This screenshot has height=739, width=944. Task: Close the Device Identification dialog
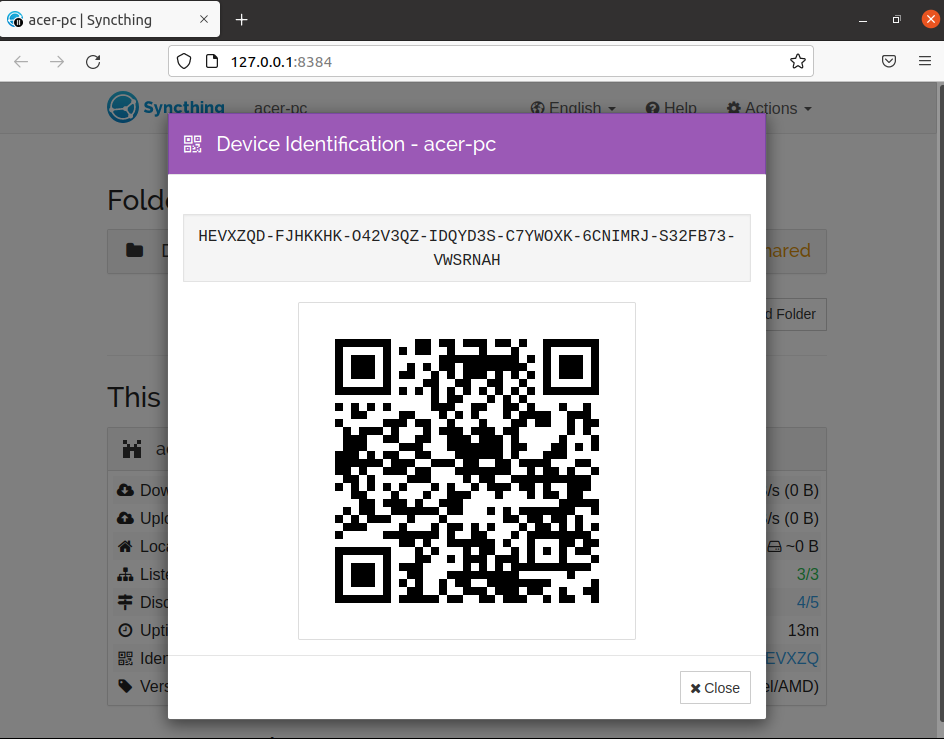715,687
